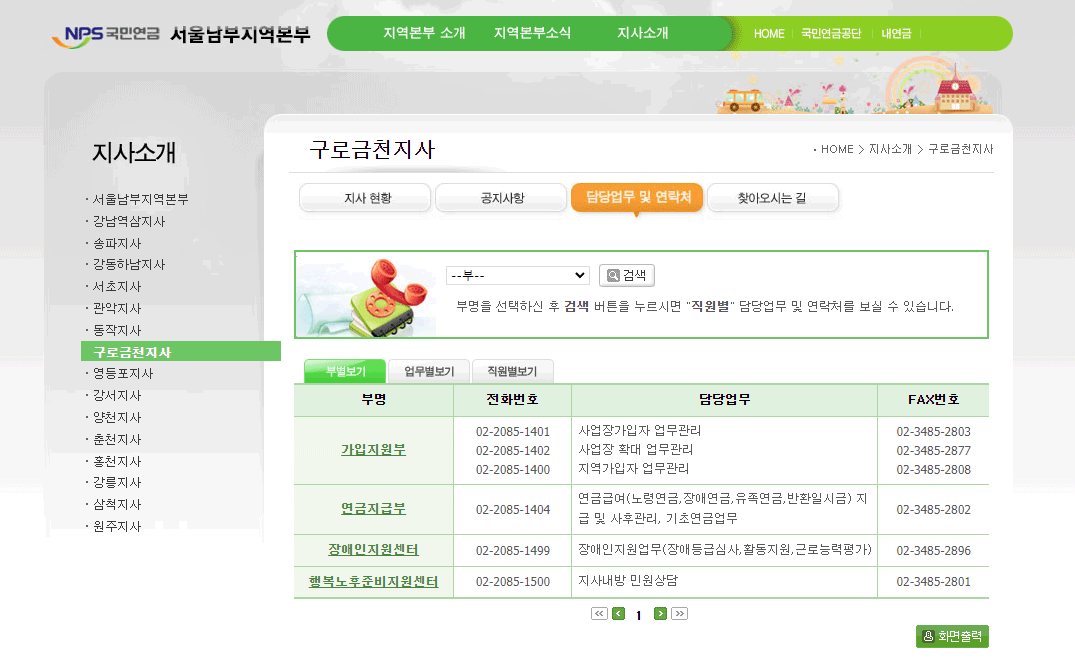Open the 찾아오시는 길 tab
Image resolution: width=1075 pixels, height=670 pixels.
click(773, 197)
